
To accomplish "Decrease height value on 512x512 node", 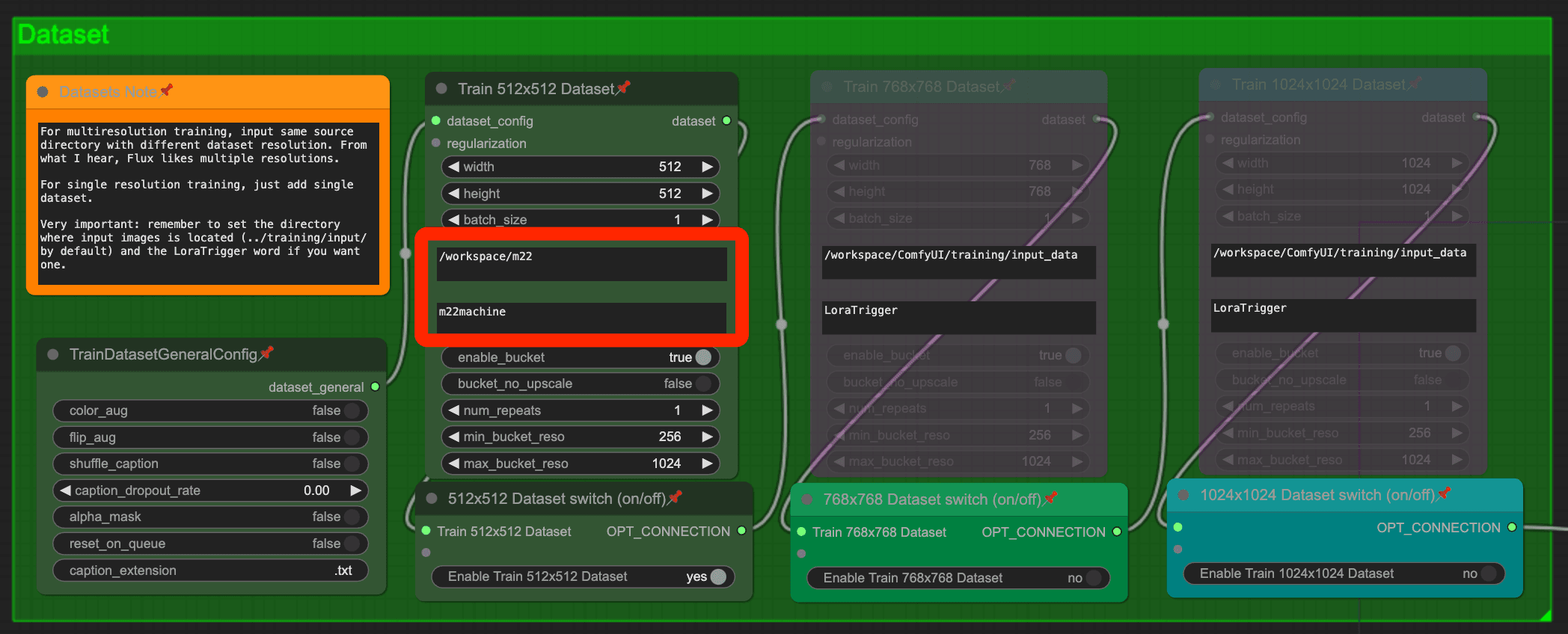I will pos(453,194).
